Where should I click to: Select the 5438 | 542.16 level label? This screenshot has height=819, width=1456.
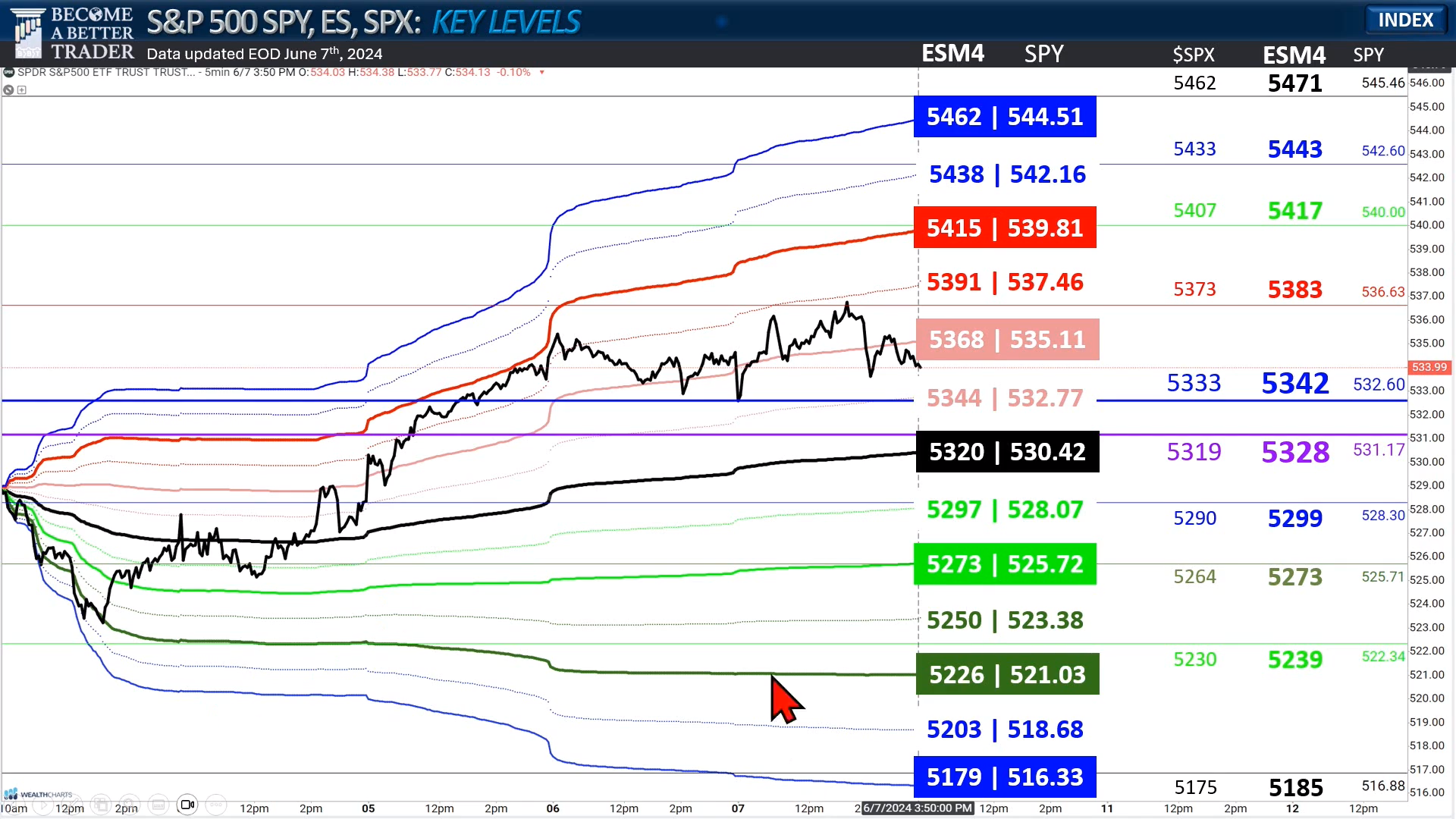pos(1007,174)
